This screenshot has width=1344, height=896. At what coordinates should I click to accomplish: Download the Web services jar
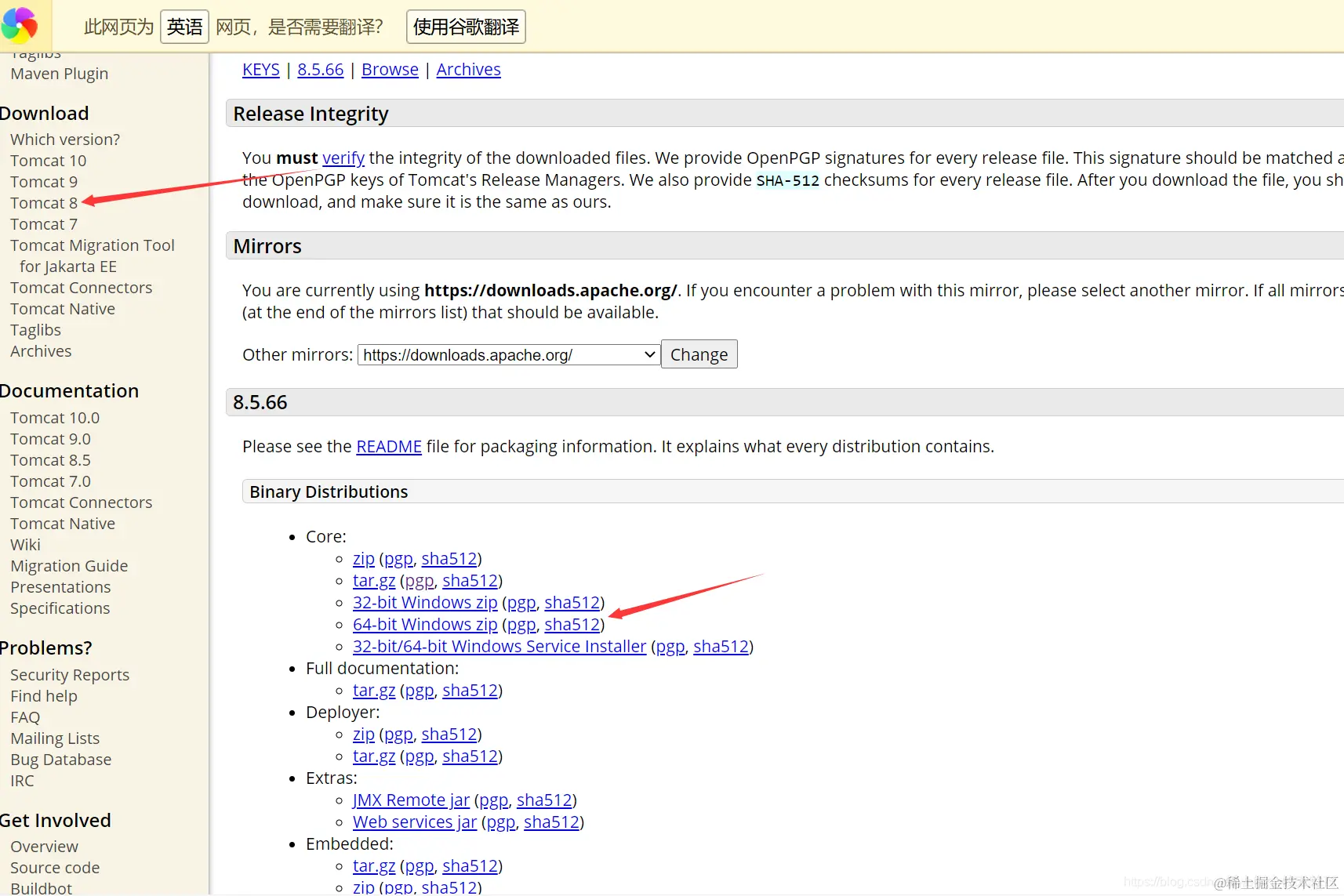[x=415, y=822]
